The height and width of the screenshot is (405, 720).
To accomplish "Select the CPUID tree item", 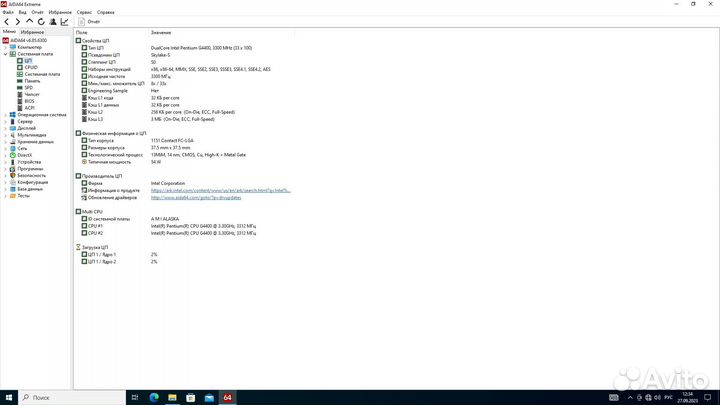I will (27, 68).
